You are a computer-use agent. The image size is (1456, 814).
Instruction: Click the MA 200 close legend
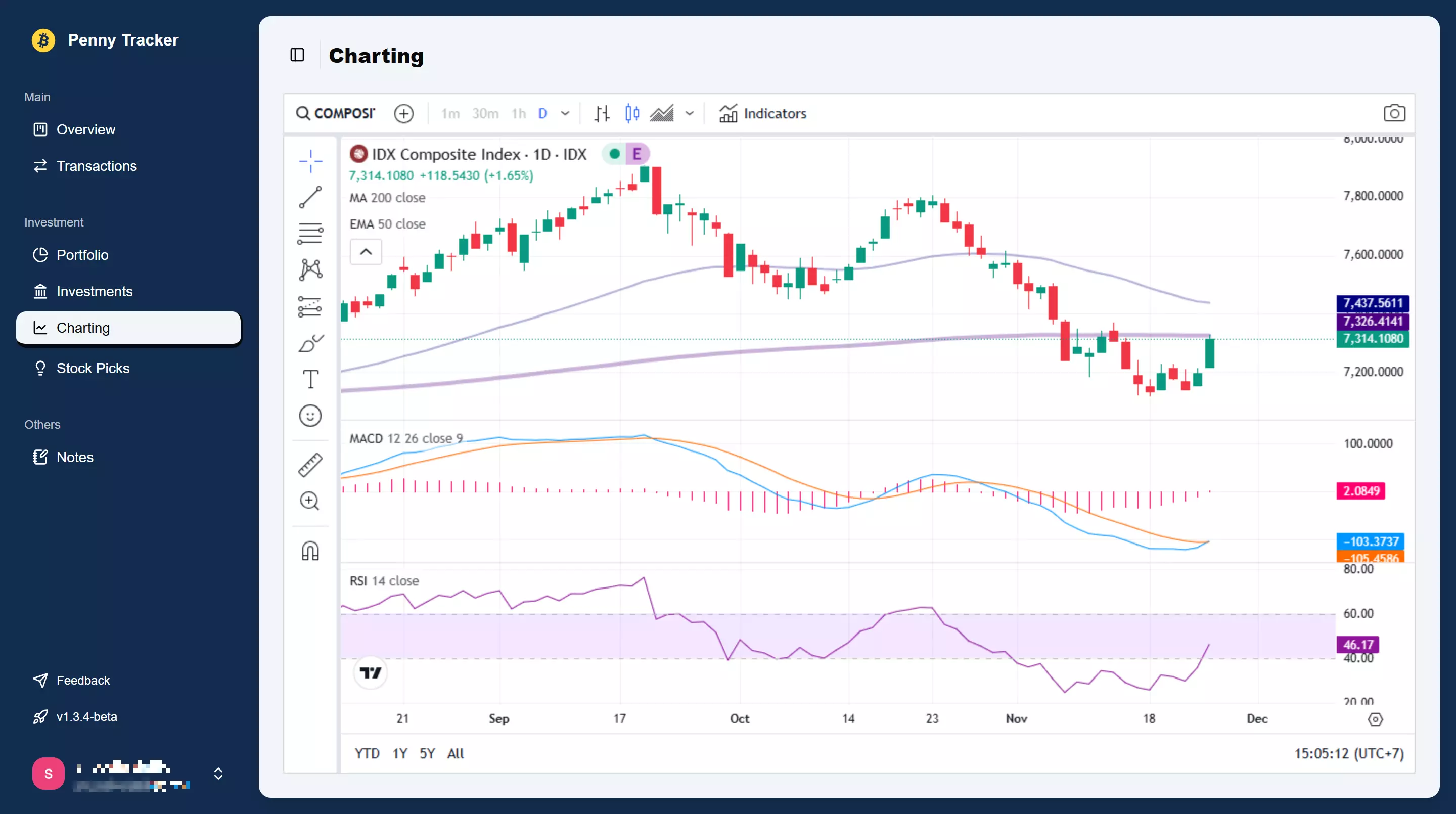click(387, 198)
